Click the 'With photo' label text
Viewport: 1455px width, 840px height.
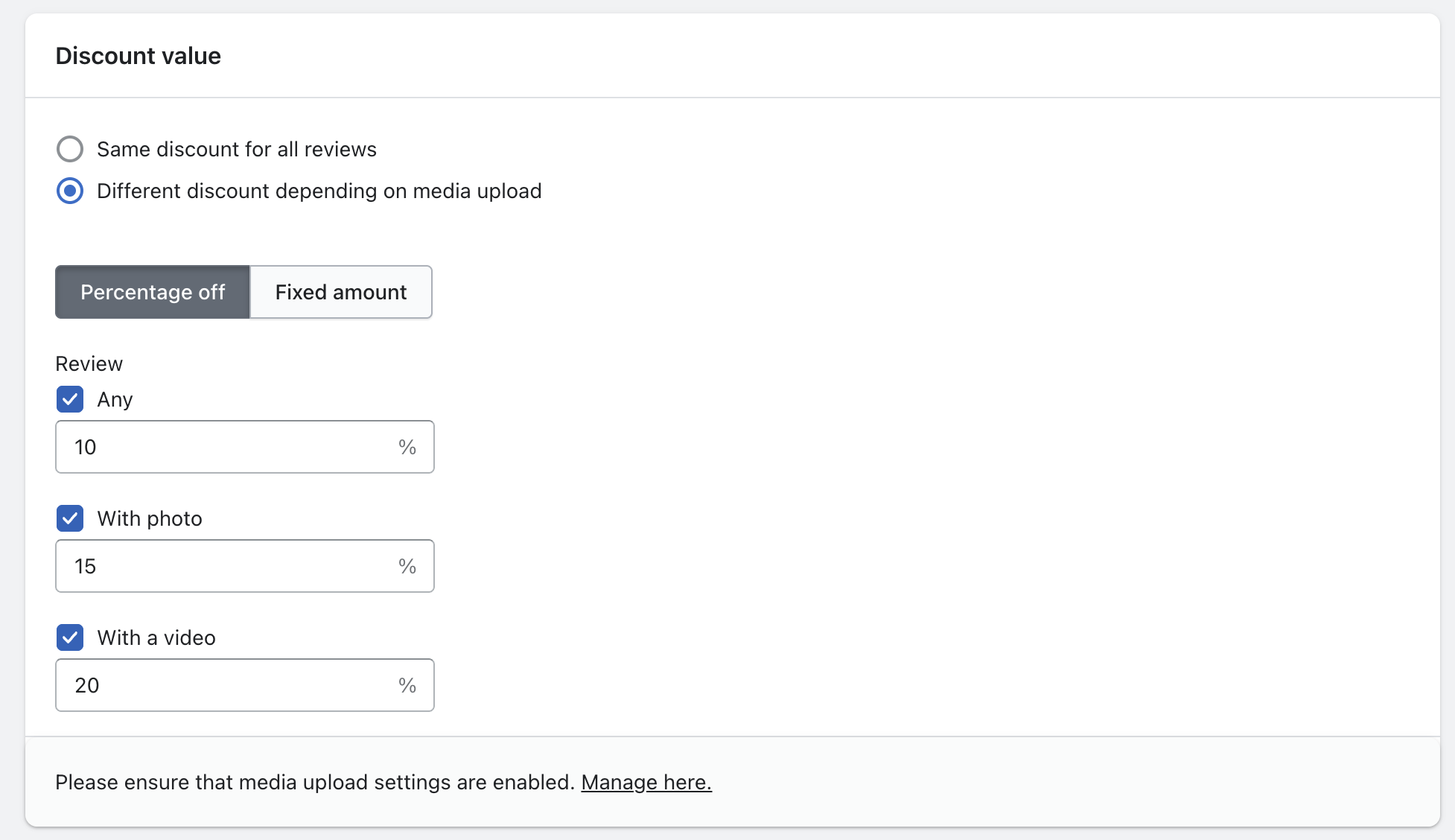[150, 518]
